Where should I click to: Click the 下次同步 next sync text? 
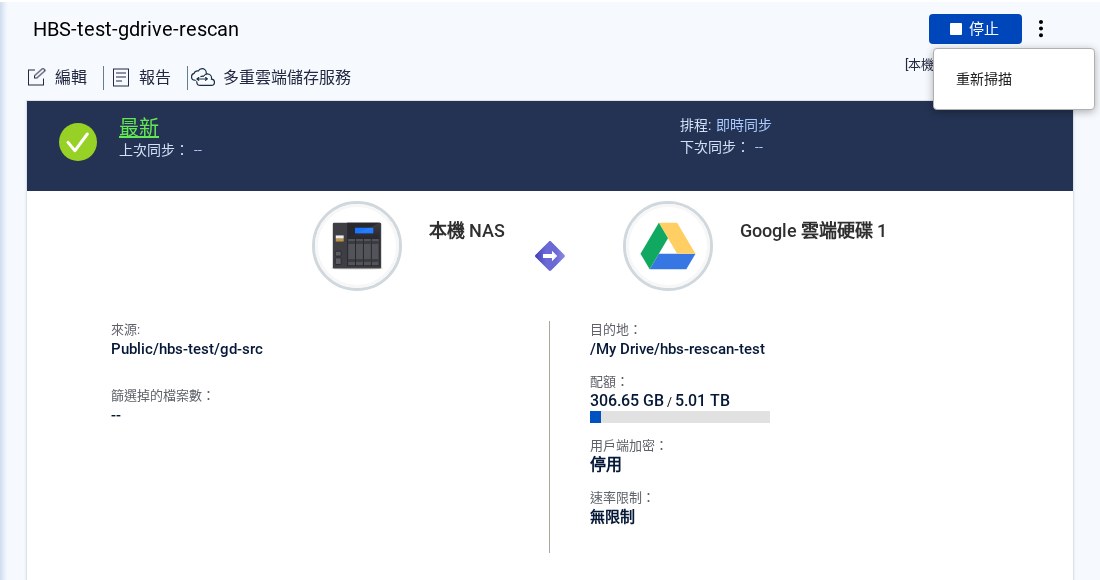tap(721, 147)
